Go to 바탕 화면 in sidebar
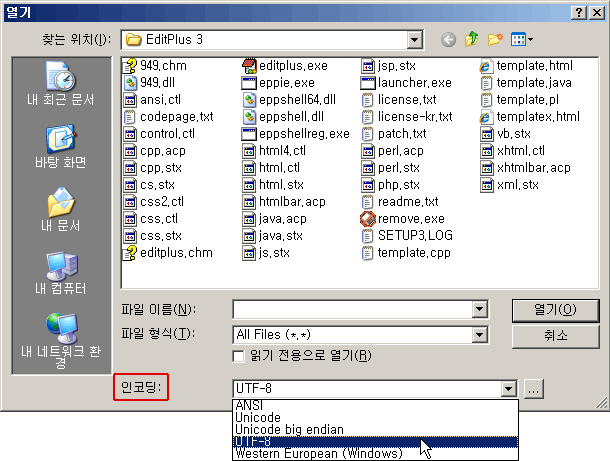The width and height of the screenshot is (610, 461). 62,146
